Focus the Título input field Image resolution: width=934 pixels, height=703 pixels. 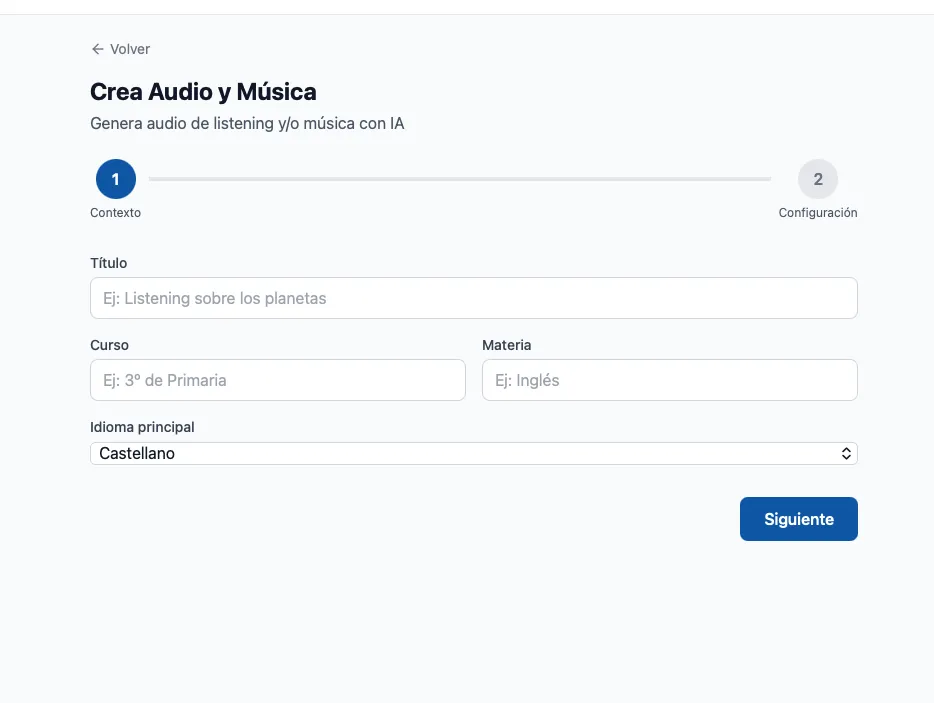click(474, 298)
